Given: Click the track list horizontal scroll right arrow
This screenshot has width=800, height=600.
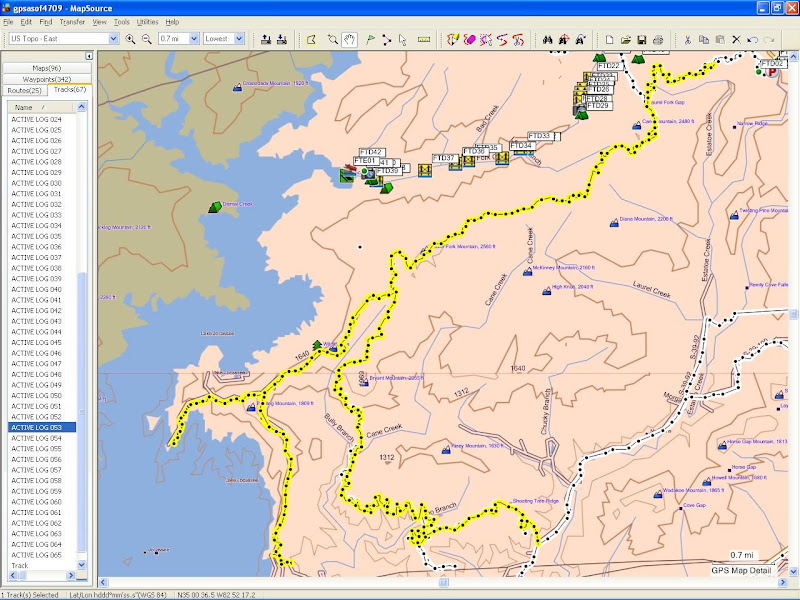Looking at the screenshot, I should point(71,576).
